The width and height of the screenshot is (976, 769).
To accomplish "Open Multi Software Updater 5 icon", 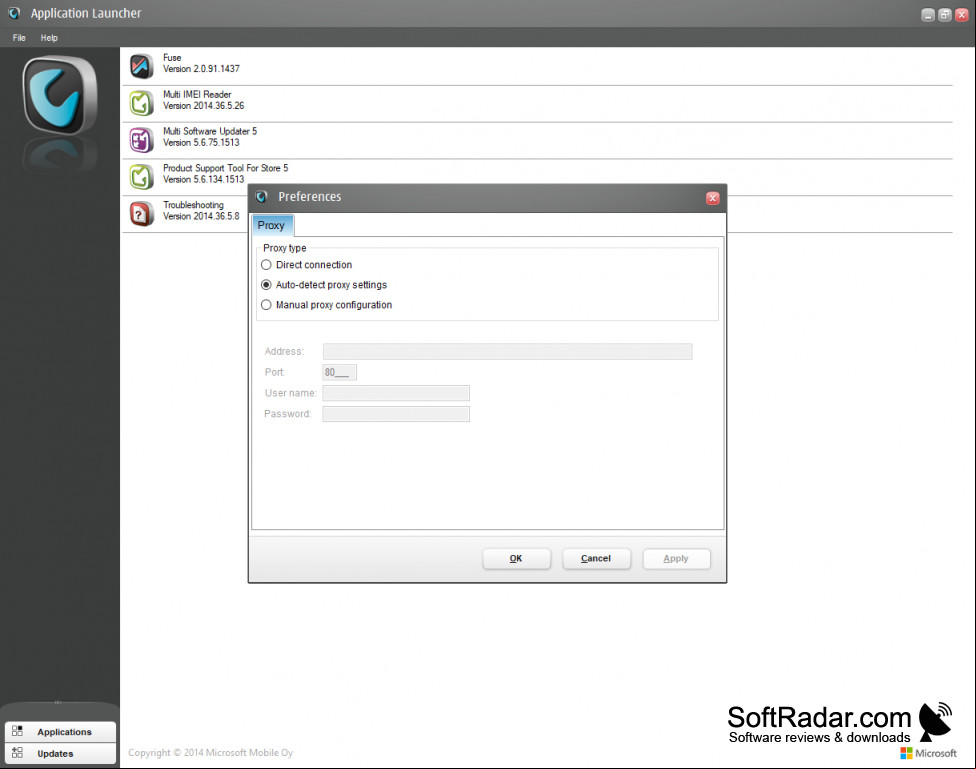I will point(141,140).
